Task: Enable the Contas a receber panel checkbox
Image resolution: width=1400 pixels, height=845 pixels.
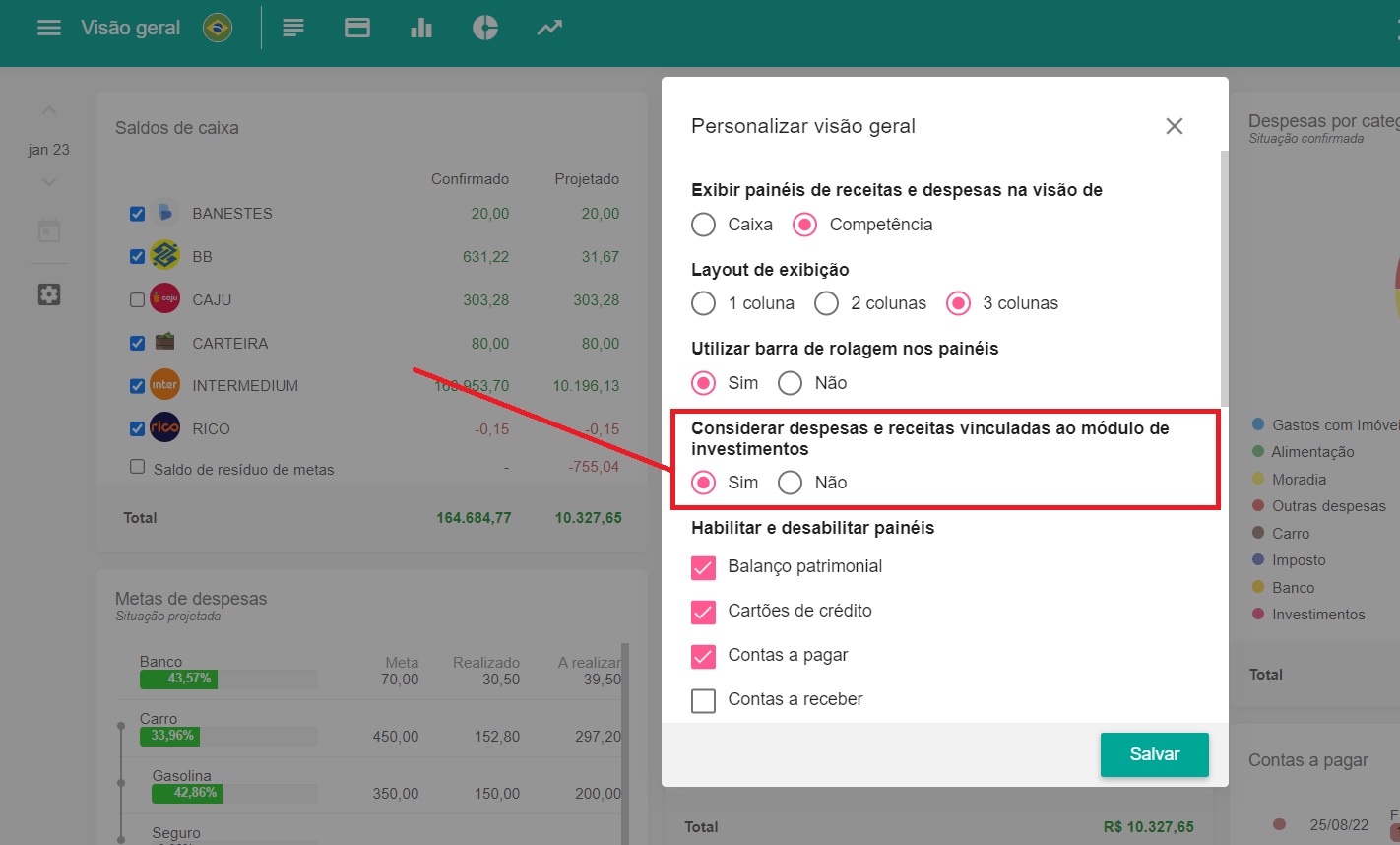Action: click(704, 700)
